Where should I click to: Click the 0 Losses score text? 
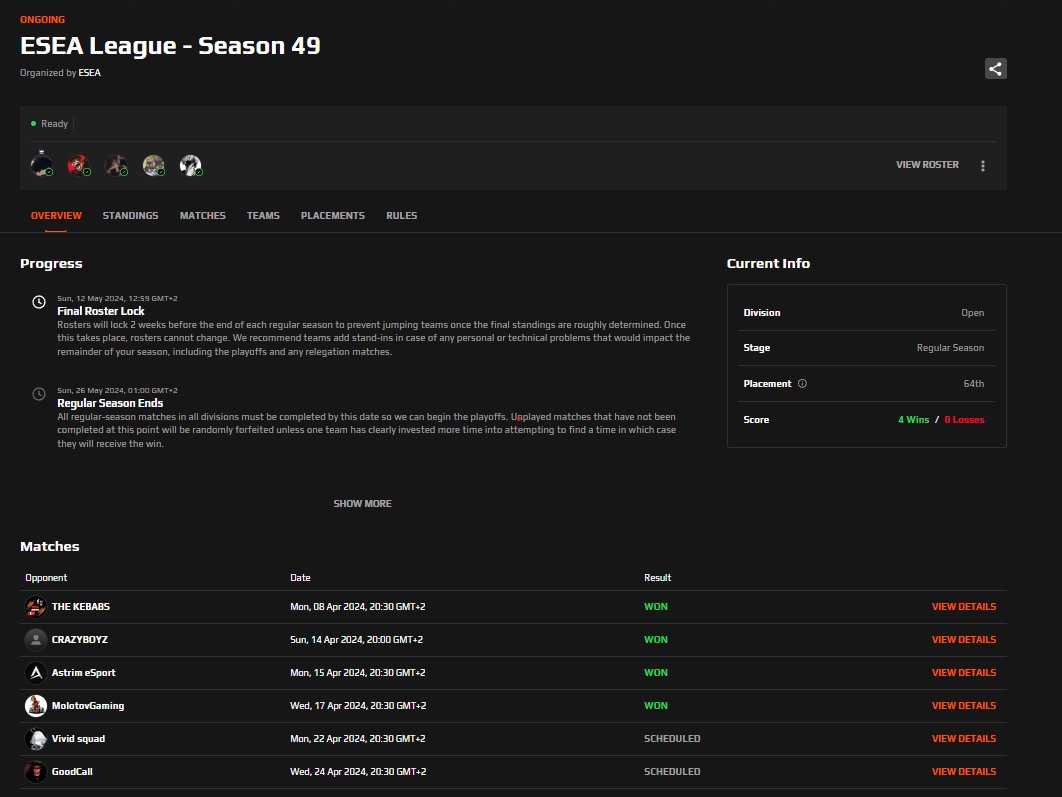click(964, 420)
